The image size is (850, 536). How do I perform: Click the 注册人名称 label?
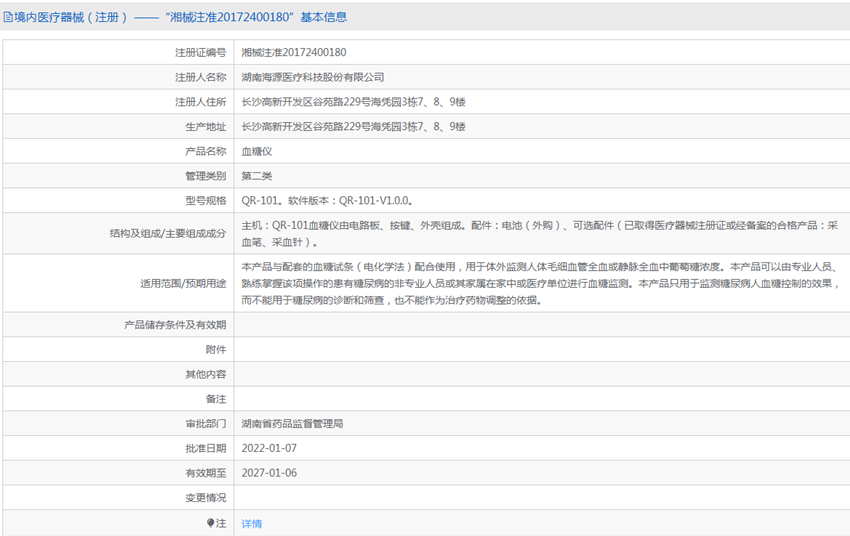(x=201, y=78)
